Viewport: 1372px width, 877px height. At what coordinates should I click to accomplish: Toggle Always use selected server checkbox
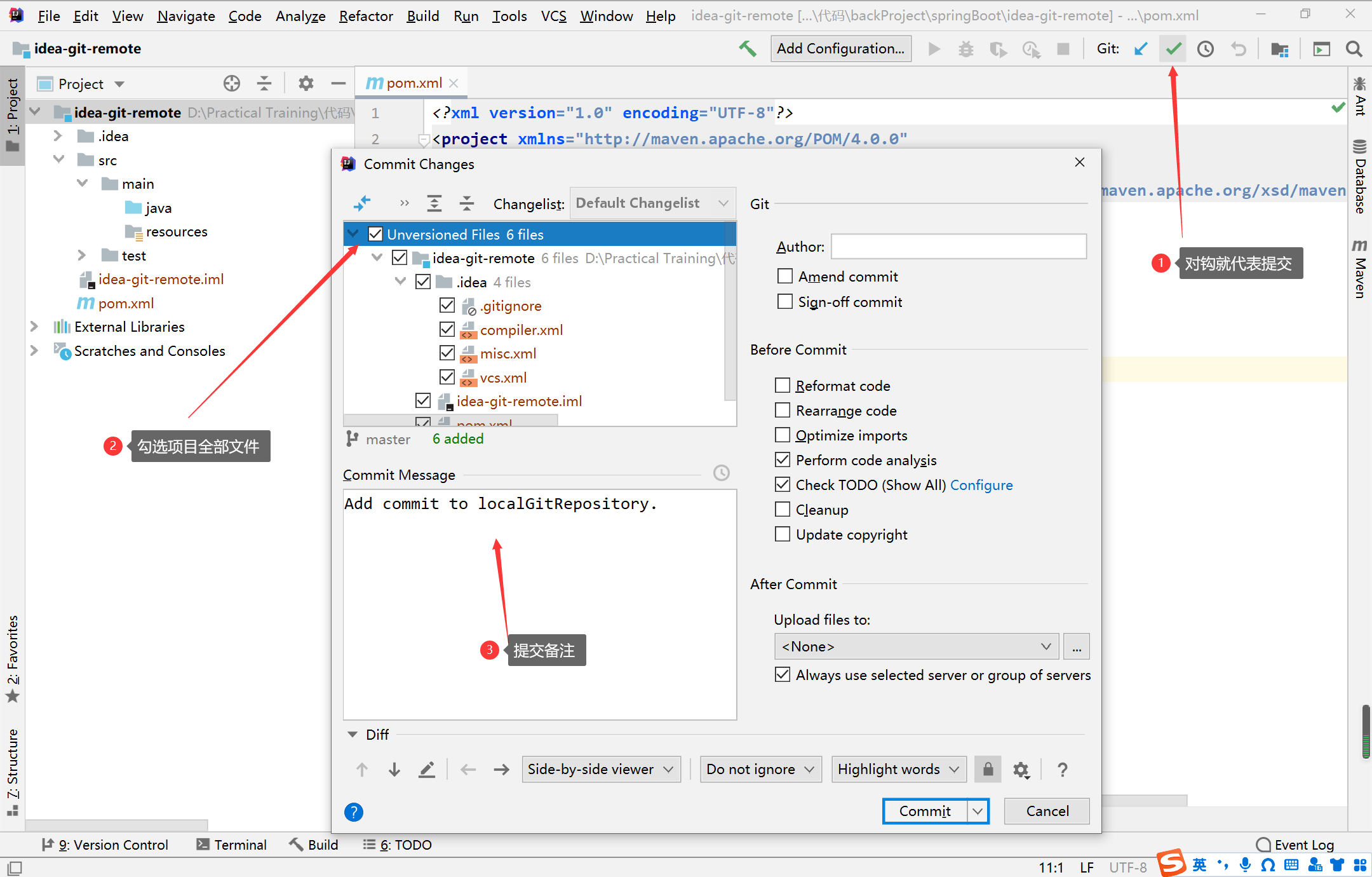783,674
